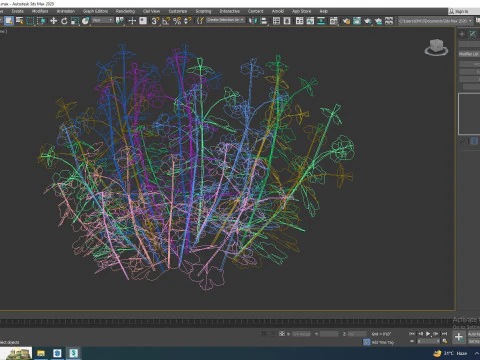Toggle Window/Crossing selection mode
The image size is (480, 360).
41,21
